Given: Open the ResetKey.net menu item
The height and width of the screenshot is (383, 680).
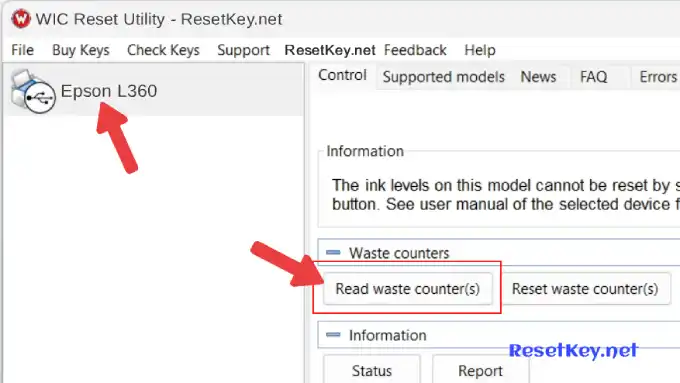Looking at the screenshot, I should (x=330, y=50).
